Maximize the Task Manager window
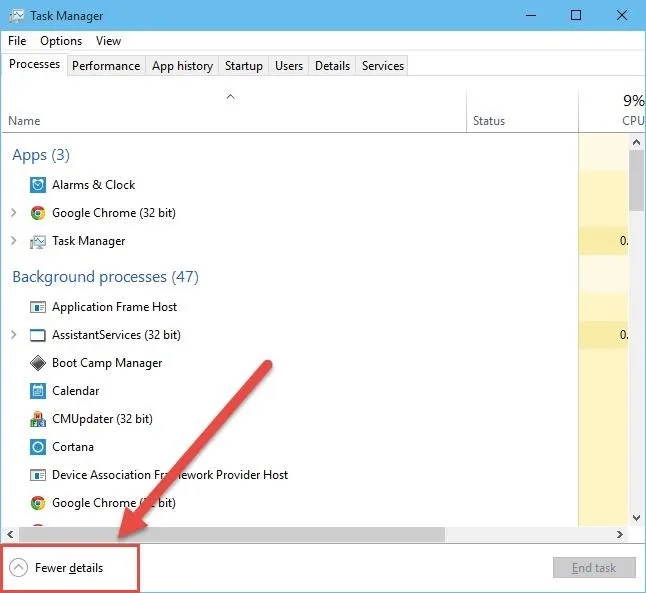Image resolution: width=646 pixels, height=593 pixels. [x=576, y=16]
